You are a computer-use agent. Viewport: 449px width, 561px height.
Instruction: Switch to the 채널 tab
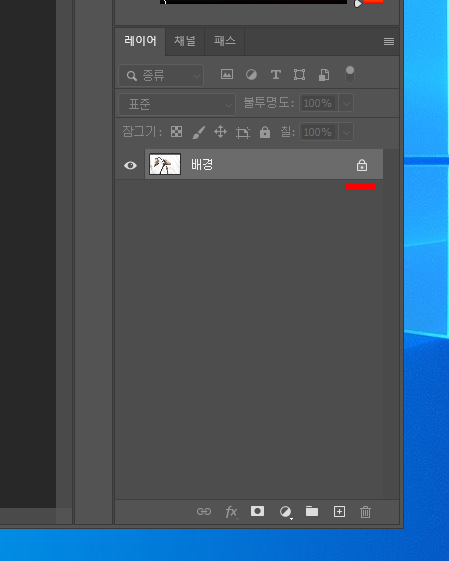tap(185, 41)
